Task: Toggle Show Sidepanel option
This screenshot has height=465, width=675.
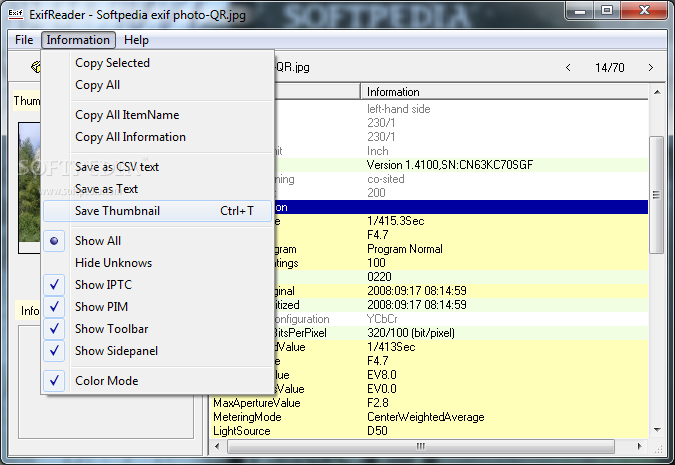Action: coord(158,351)
